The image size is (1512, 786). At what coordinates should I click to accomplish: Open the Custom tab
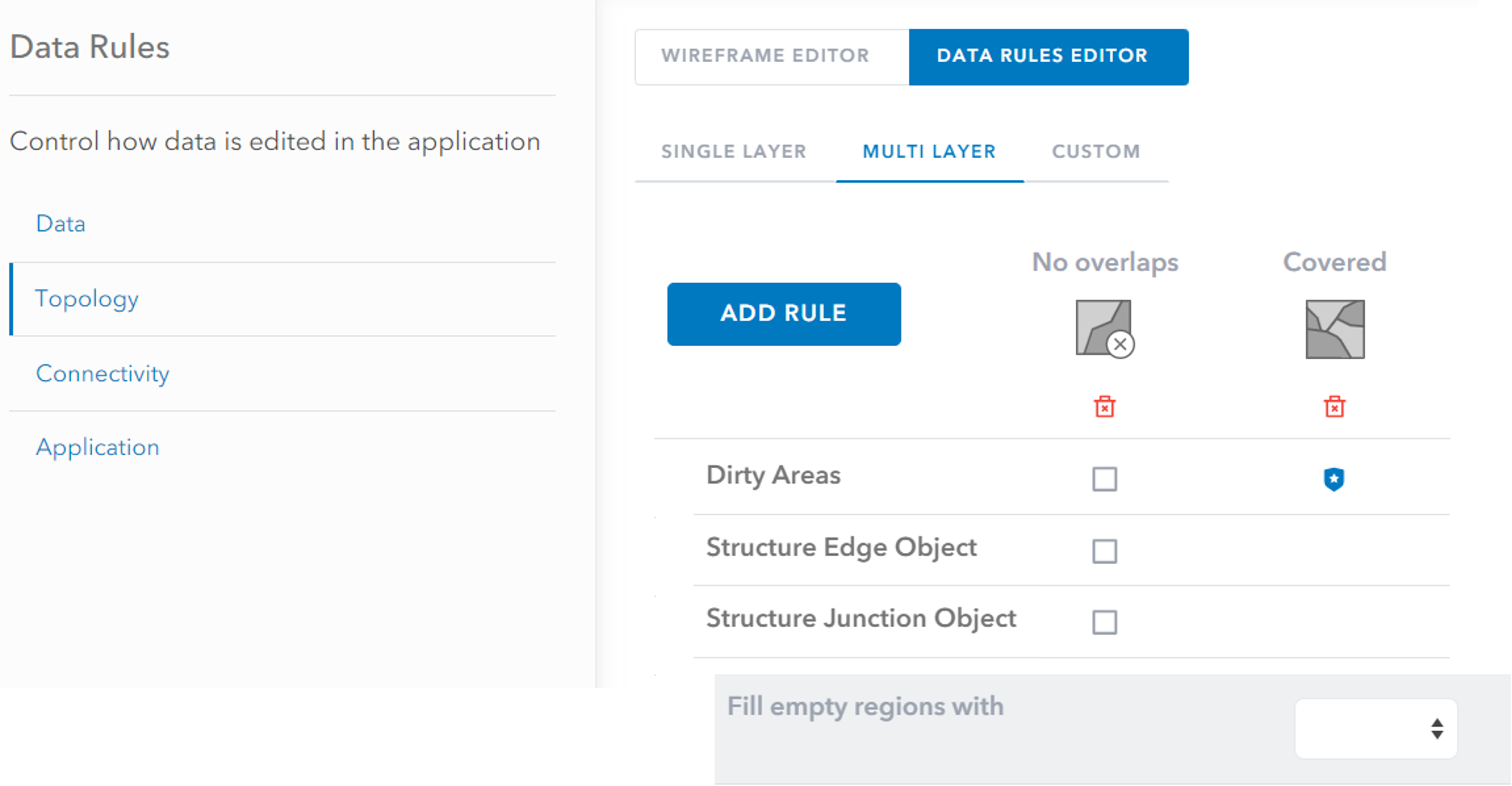[1096, 151]
